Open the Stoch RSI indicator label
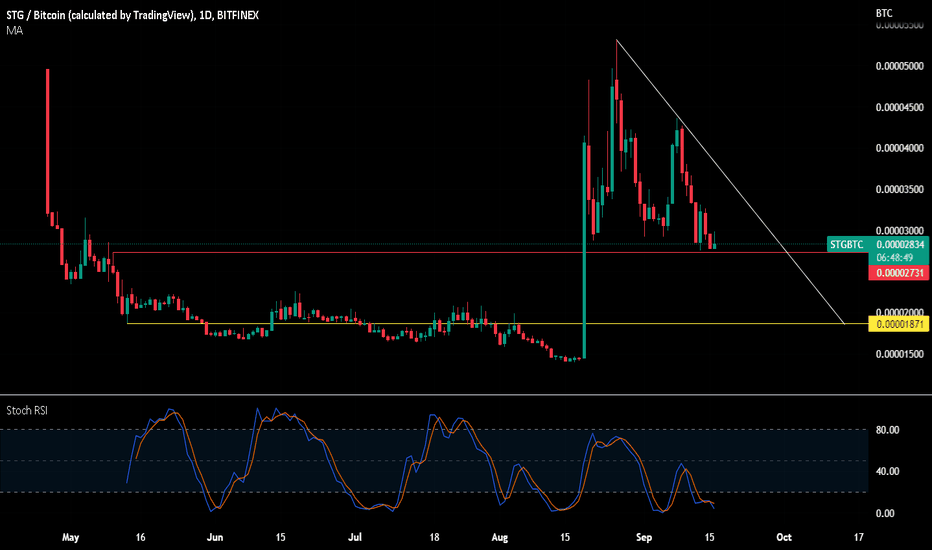This screenshot has width=932, height=550. (x=27, y=410)
